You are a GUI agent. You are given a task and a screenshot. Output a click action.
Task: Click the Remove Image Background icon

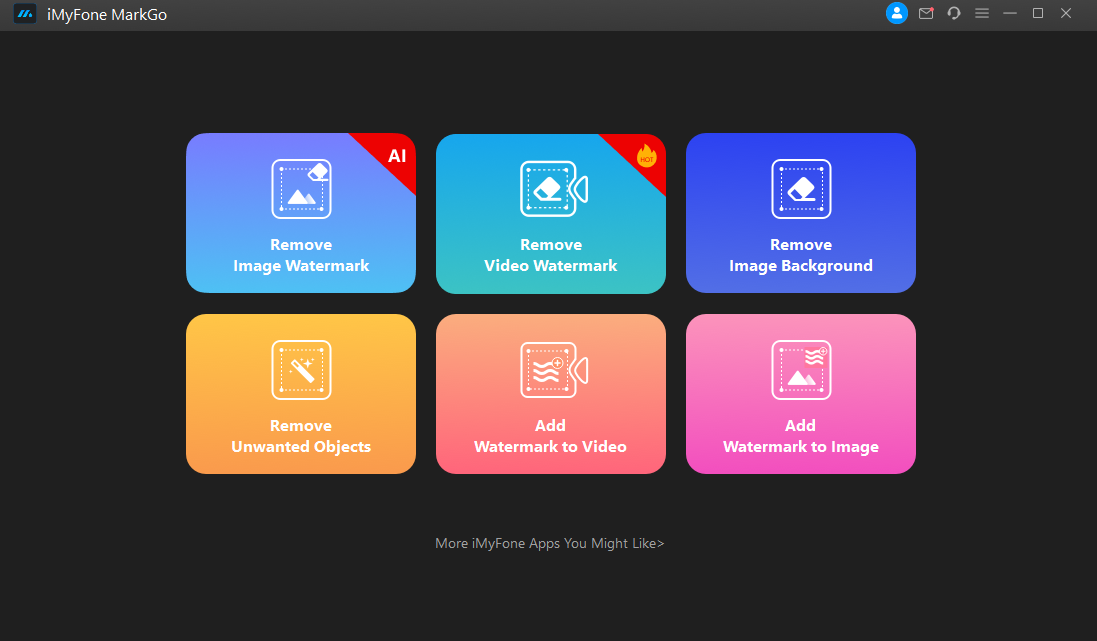(801, 188)
